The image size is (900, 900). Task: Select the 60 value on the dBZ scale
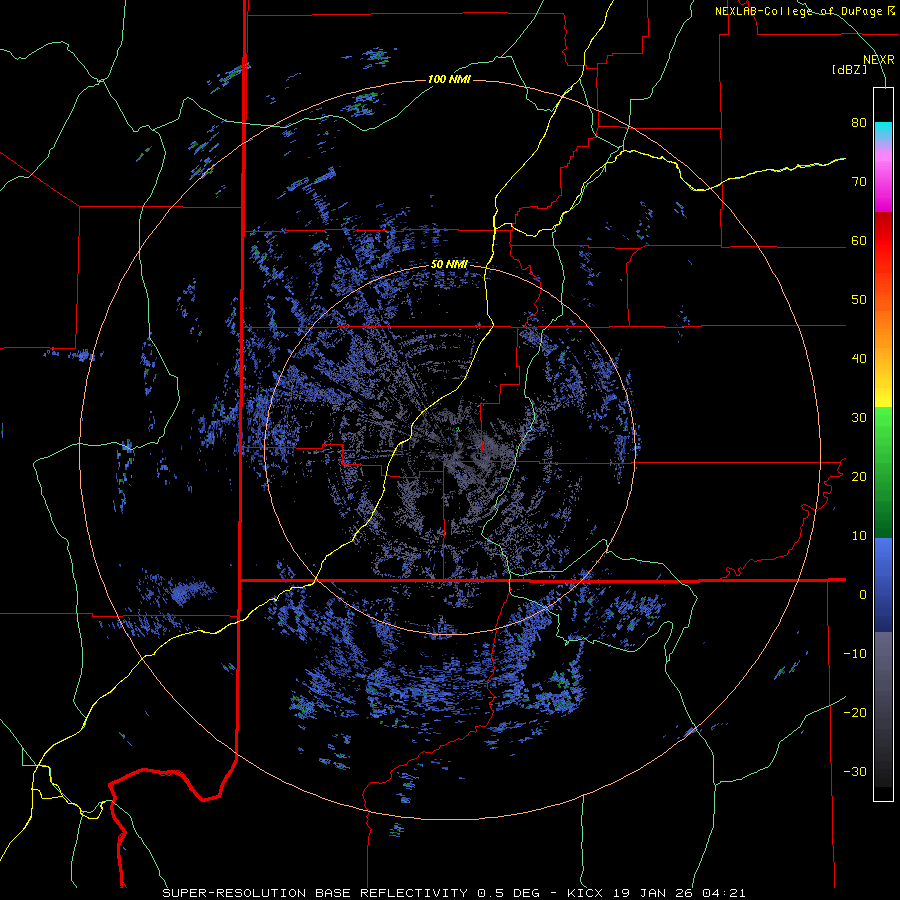tap(859, 241)
